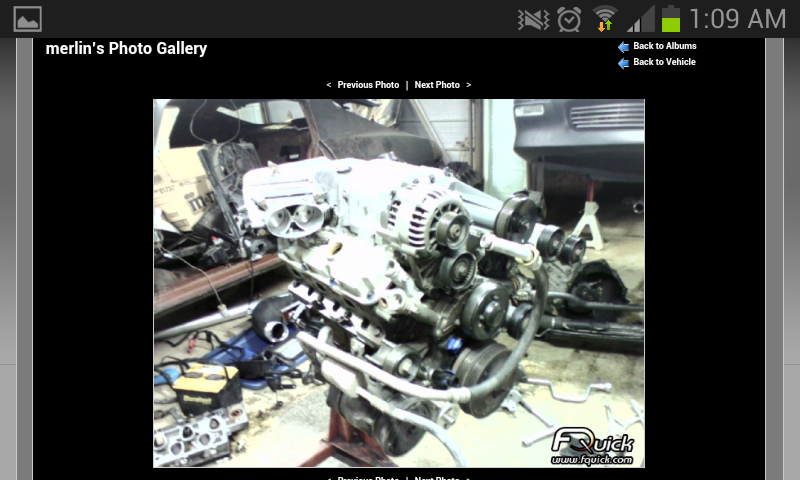Go to Next Photo above the image

437,85
